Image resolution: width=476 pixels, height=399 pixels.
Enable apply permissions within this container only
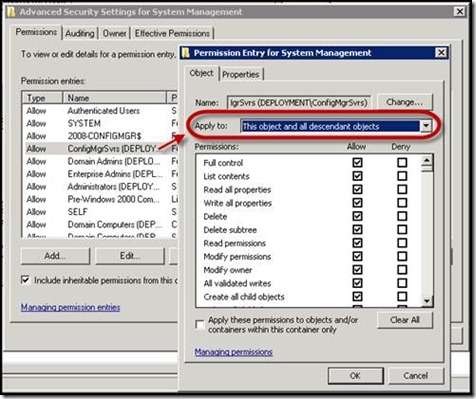click(x=200, y=324)
